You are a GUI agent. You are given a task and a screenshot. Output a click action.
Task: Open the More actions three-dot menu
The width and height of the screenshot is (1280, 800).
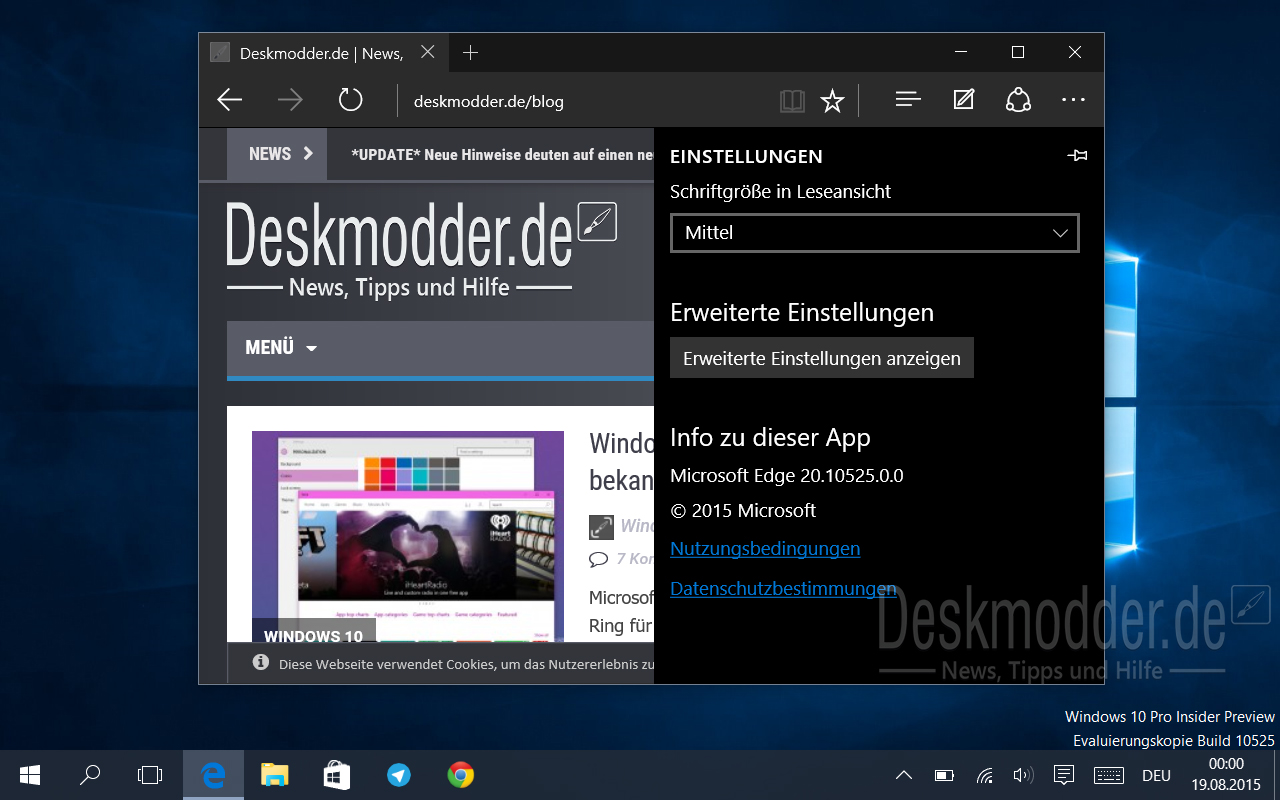pos(1073,100)
